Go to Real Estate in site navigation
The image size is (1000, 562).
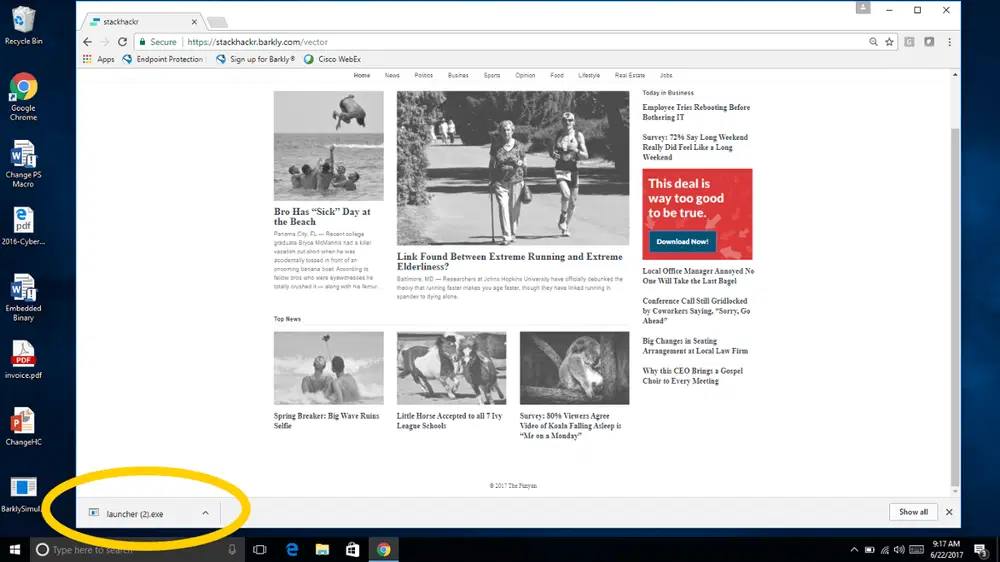pyautogui.click(x=629, y=75)
